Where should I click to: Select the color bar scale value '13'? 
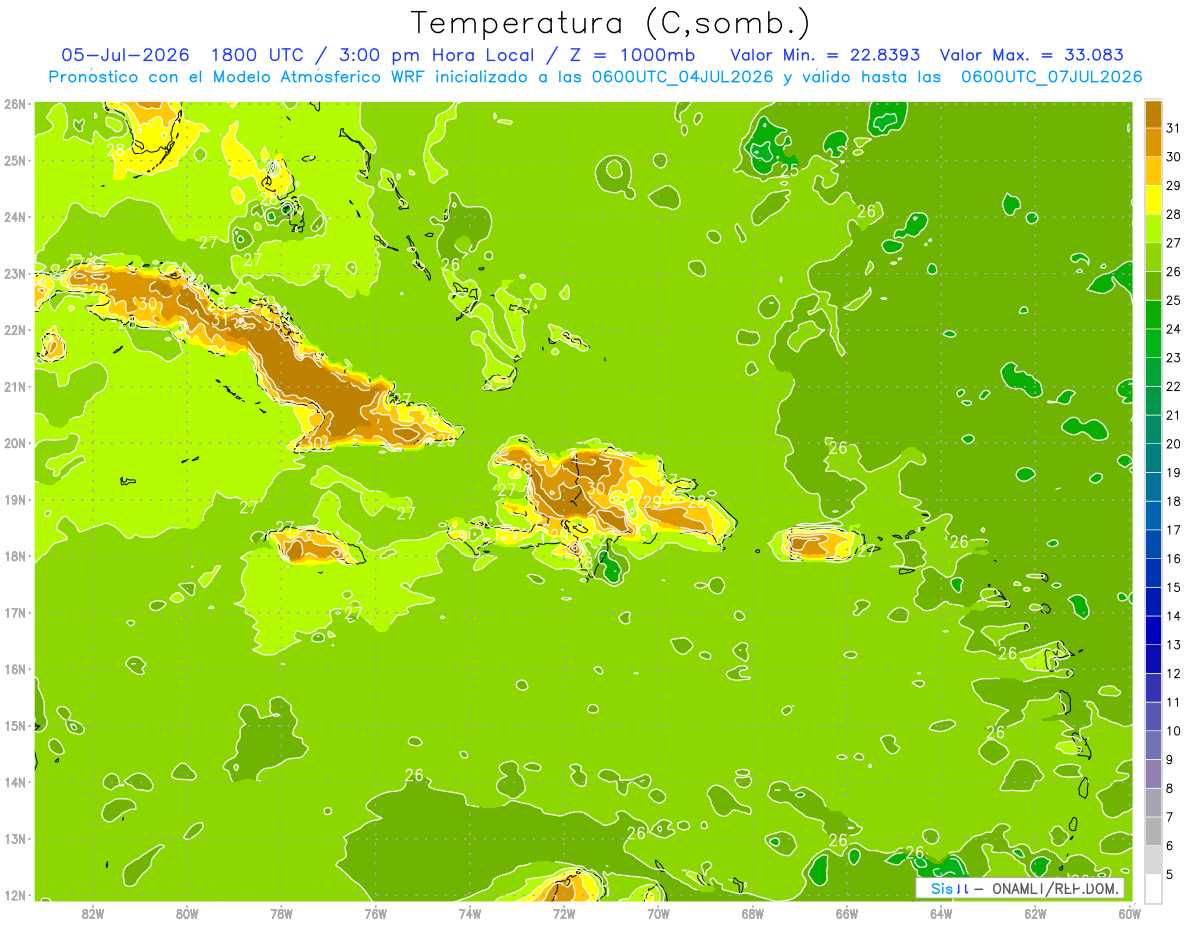1173,645
